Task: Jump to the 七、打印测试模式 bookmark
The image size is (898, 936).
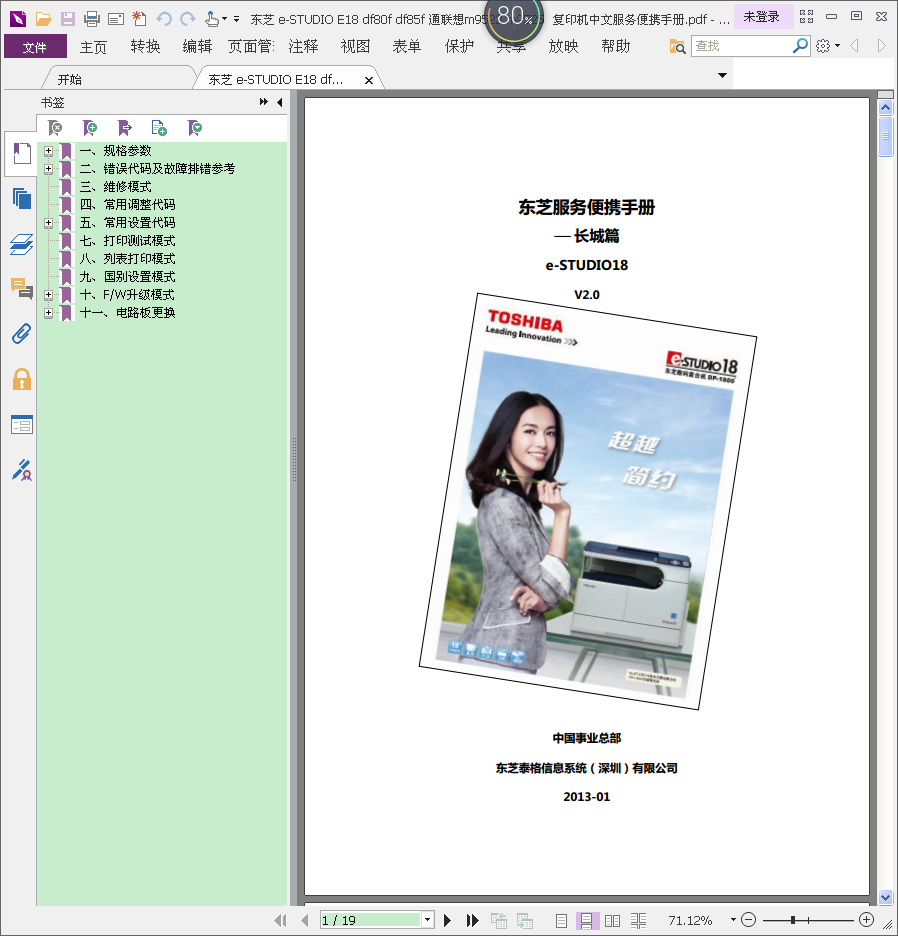Action: pos(127,241)
